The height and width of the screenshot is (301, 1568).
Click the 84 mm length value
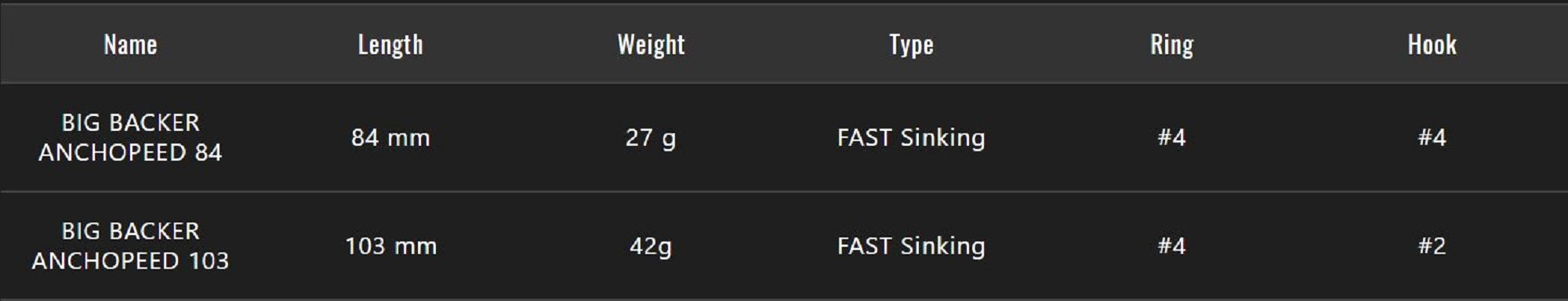[x=390, y=138]
